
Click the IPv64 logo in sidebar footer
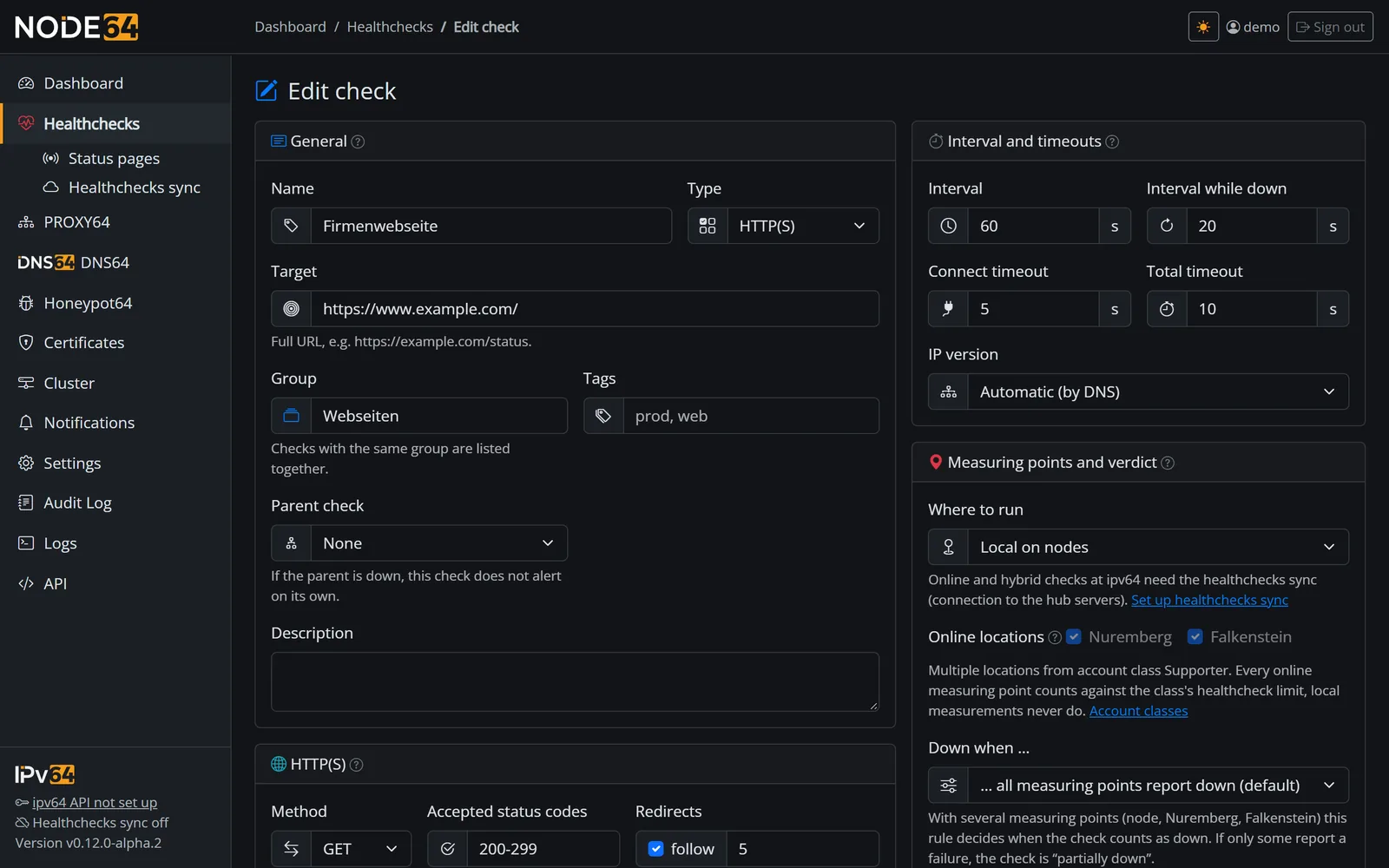[45, 774]
